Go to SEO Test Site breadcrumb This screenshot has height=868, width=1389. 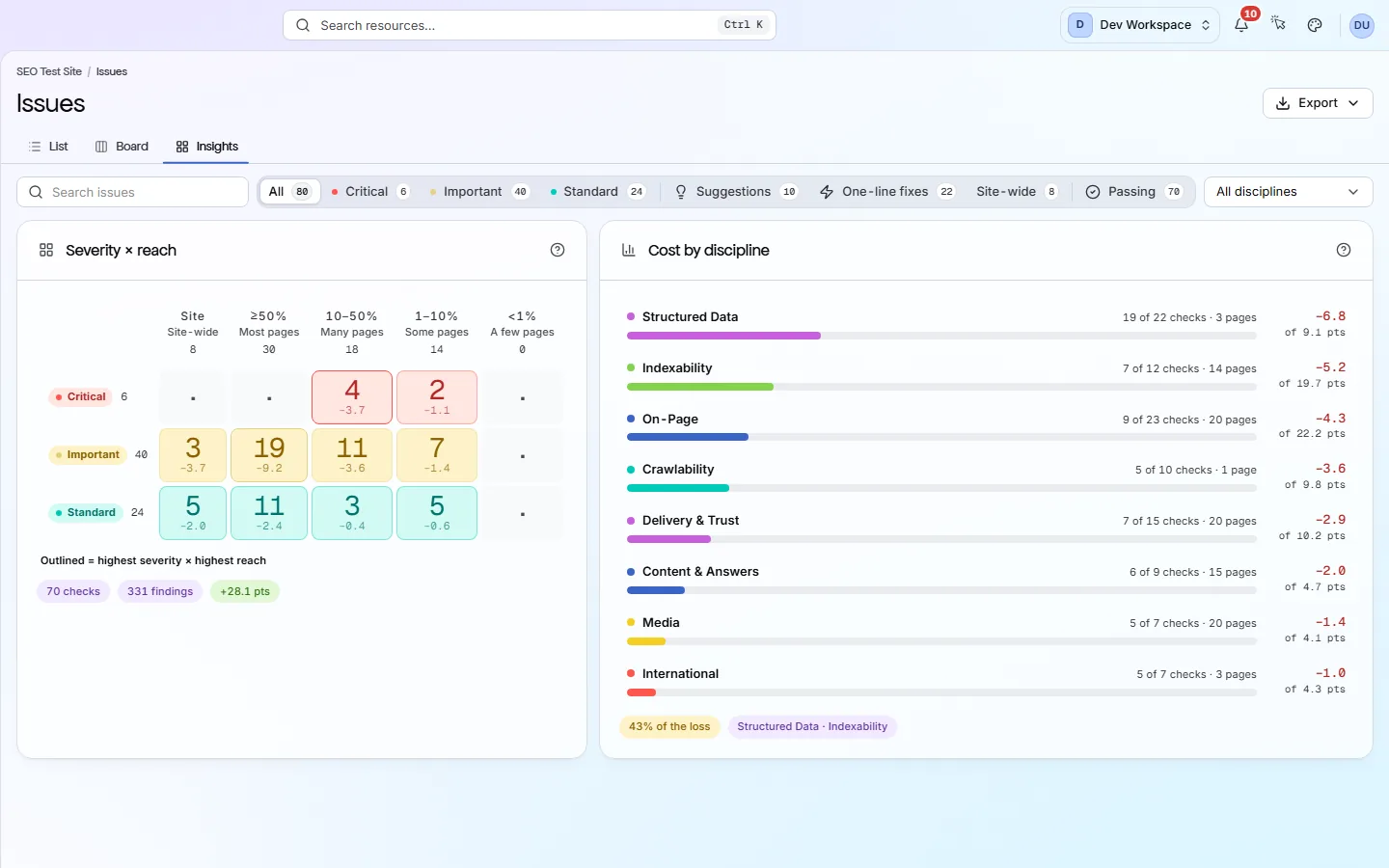pyautogui.click(x=49, y=71)
